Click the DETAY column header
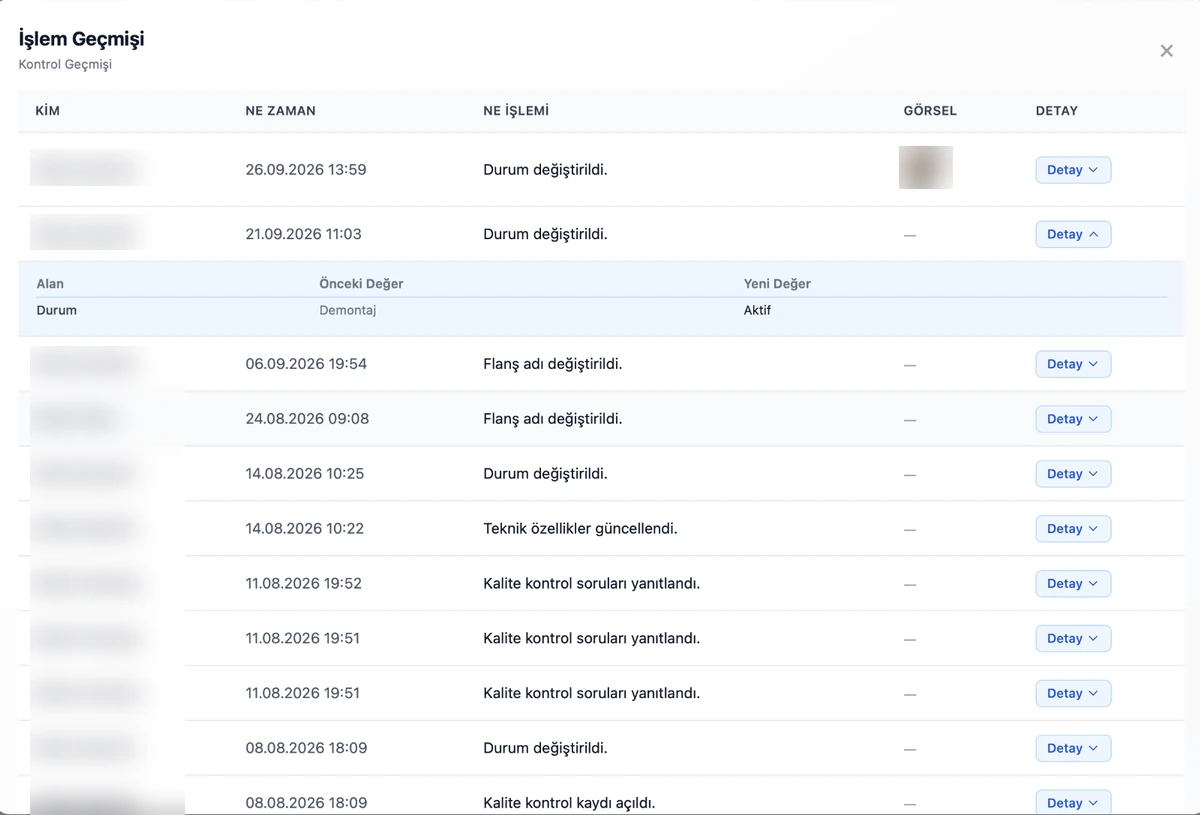The width and height of the screenshot is (1200, 815). coord(1056,111)
